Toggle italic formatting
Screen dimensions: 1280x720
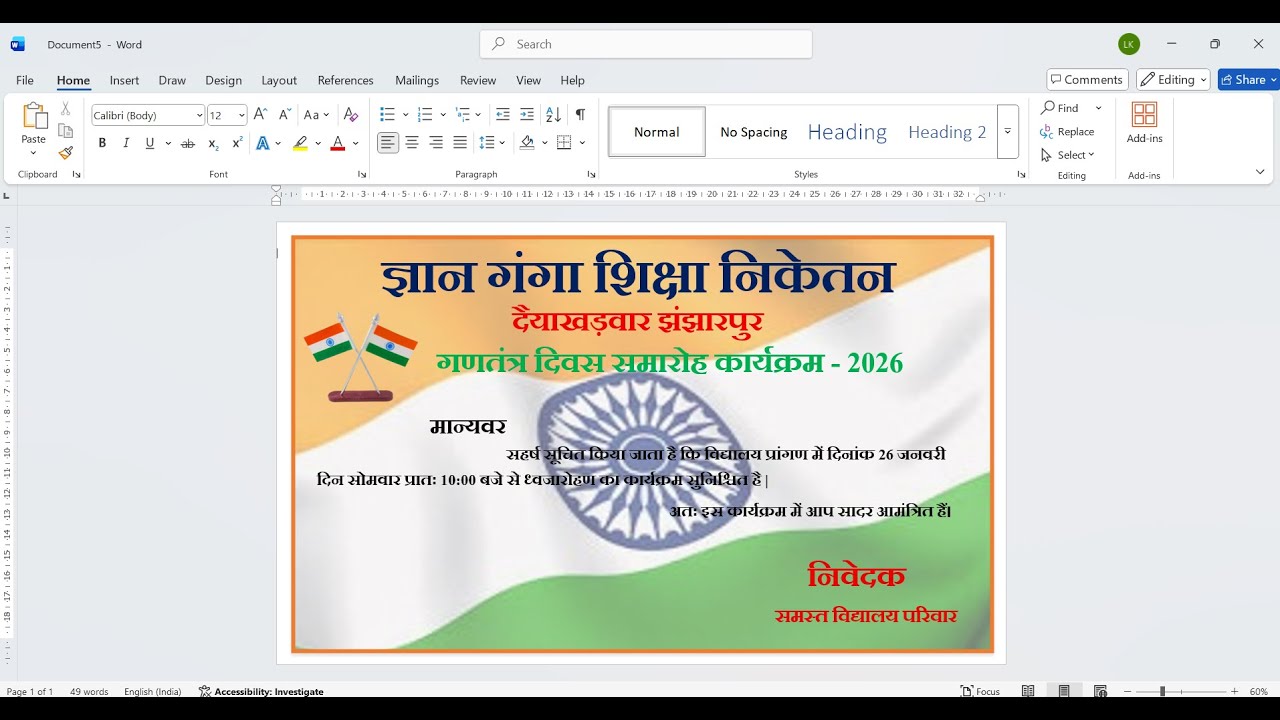[126, 143]
